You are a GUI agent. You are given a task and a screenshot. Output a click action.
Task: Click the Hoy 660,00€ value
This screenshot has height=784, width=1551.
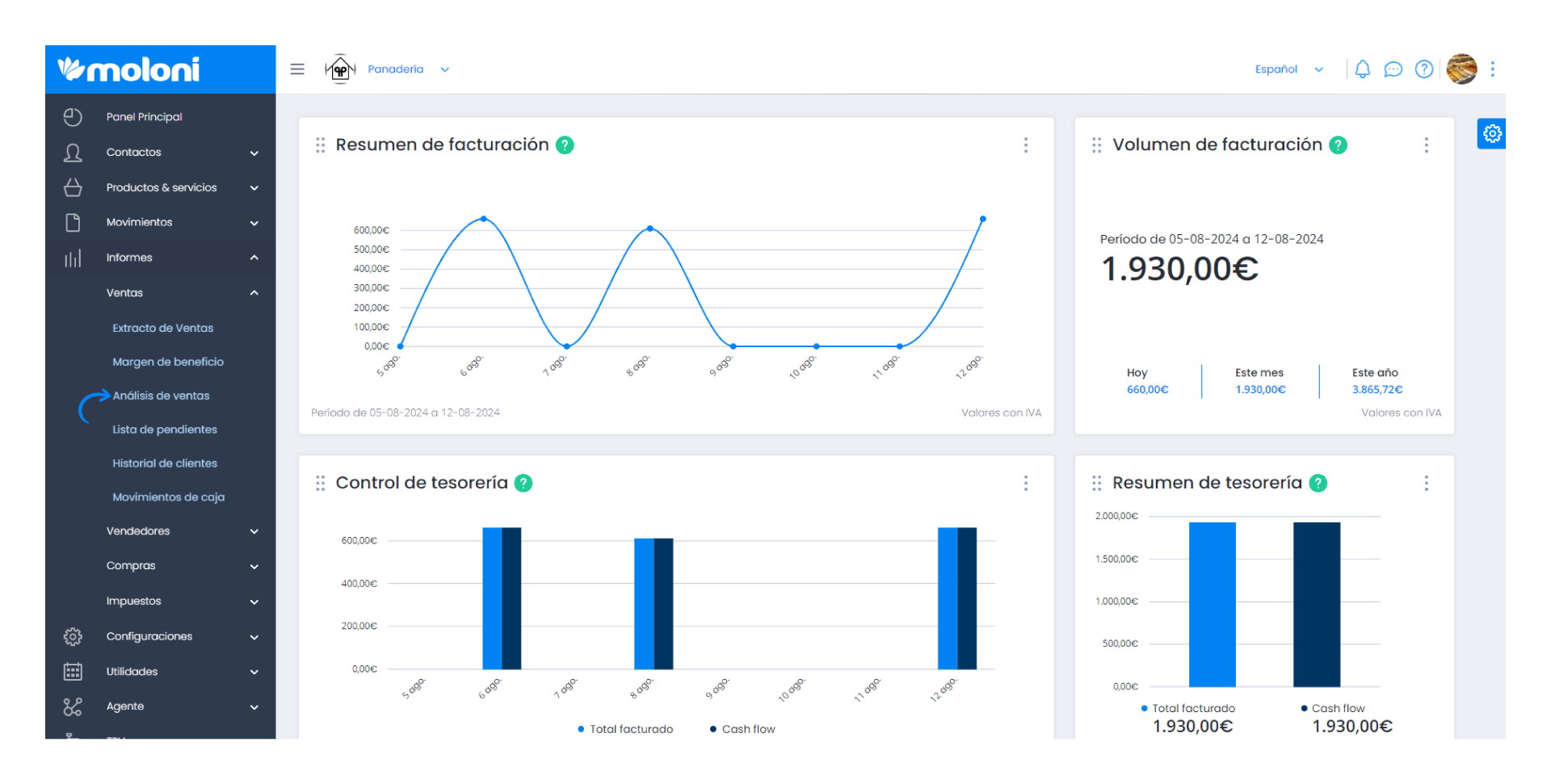(1147, 390)
